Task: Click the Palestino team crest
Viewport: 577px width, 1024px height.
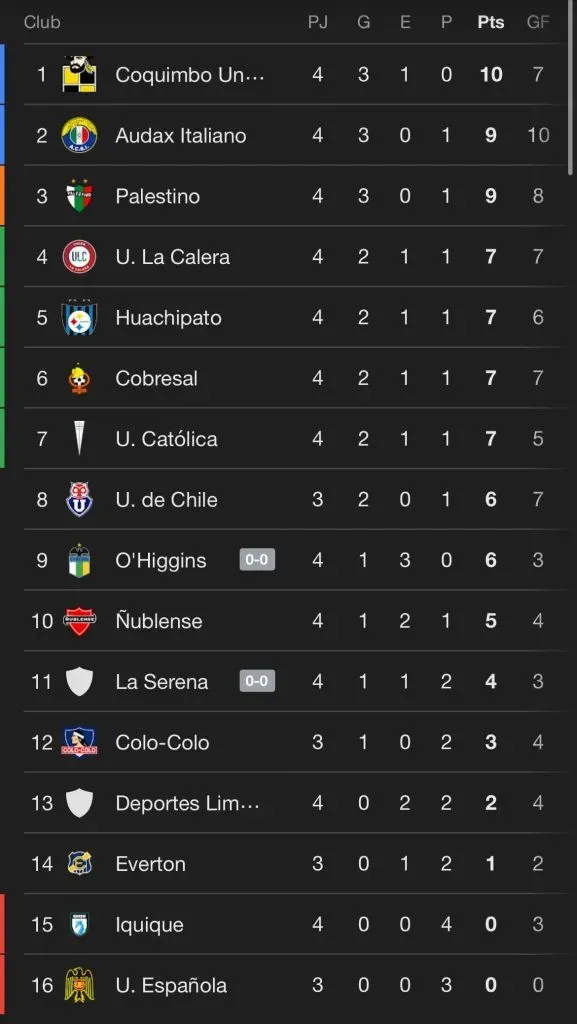Action: click(79, 196)
